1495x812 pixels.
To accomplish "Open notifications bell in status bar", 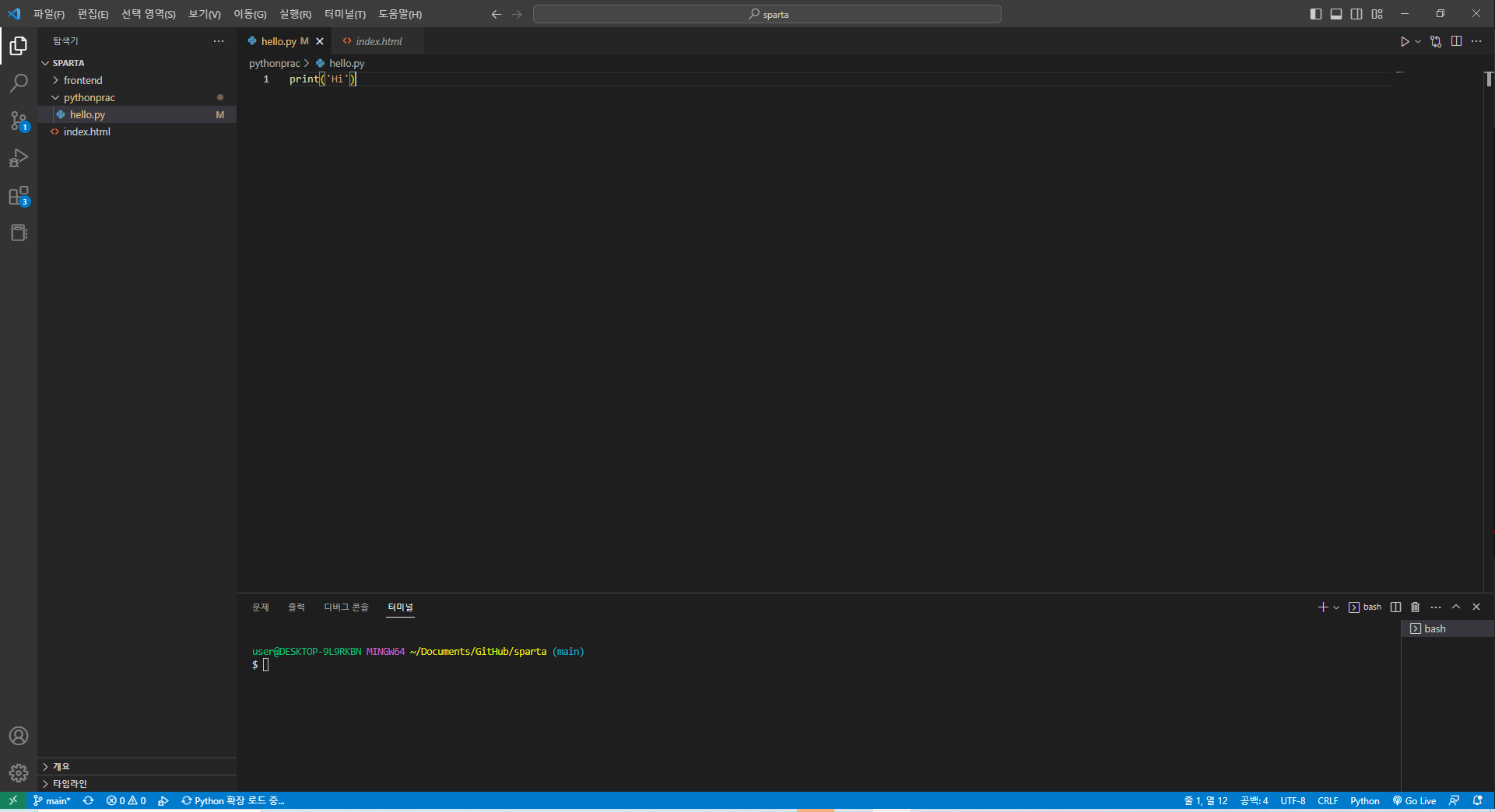I will 1477,800.
